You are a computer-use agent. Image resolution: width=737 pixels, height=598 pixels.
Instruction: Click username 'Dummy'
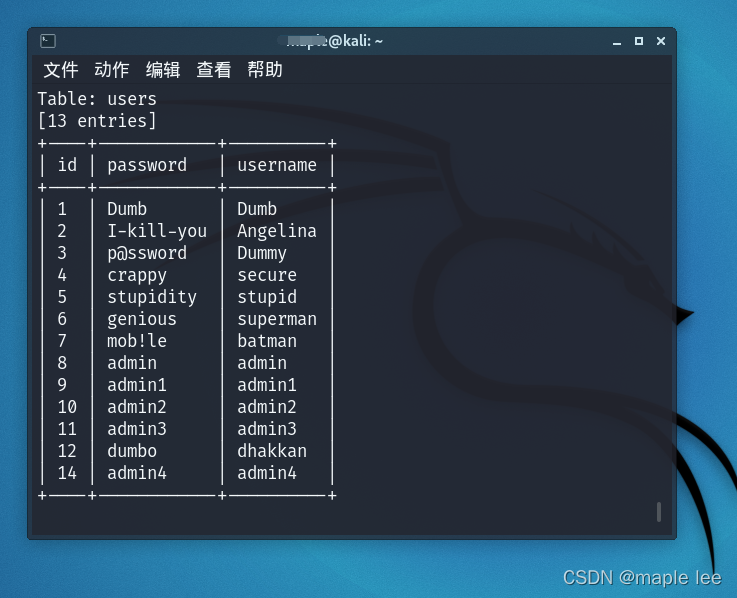tap(262, 253)
